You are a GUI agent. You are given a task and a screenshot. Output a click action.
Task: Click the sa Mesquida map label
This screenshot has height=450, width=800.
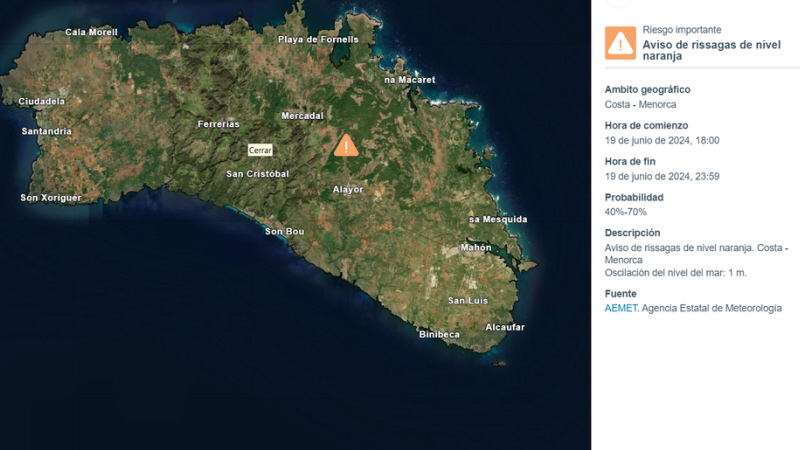click(498, 219)
